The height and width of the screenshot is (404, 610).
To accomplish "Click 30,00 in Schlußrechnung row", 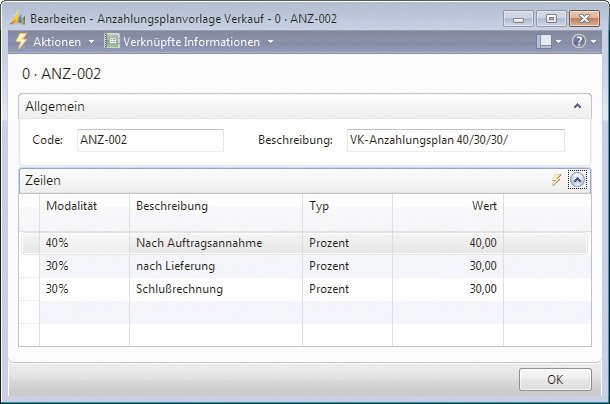I will [448, 289].
